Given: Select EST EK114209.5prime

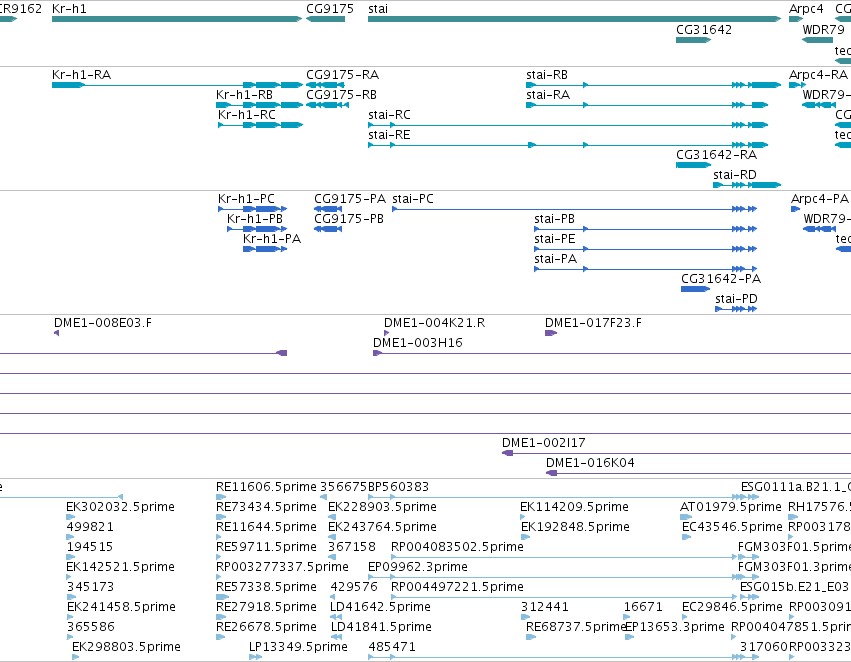Looking at the screenshot, I should point(523,517).
